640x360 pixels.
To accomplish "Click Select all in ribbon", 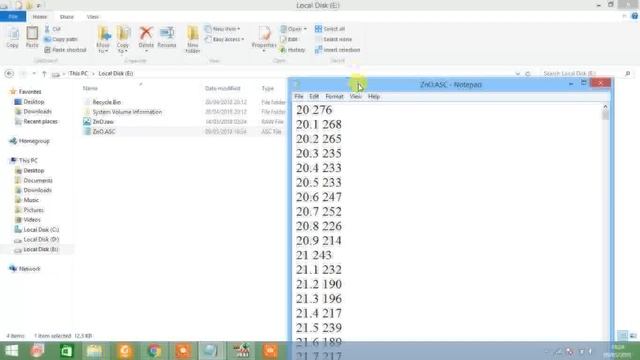I will point(330,29).
